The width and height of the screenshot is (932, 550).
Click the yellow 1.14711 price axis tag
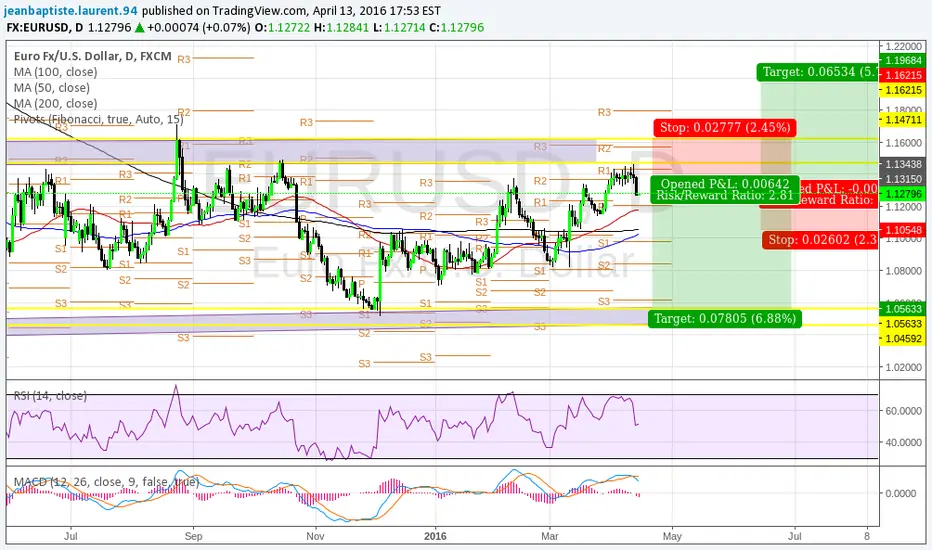coord(903,120)
